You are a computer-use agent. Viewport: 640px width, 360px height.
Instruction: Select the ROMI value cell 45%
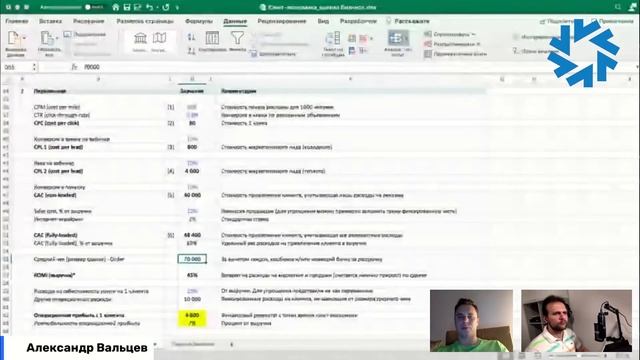click(x=192, y=275)
